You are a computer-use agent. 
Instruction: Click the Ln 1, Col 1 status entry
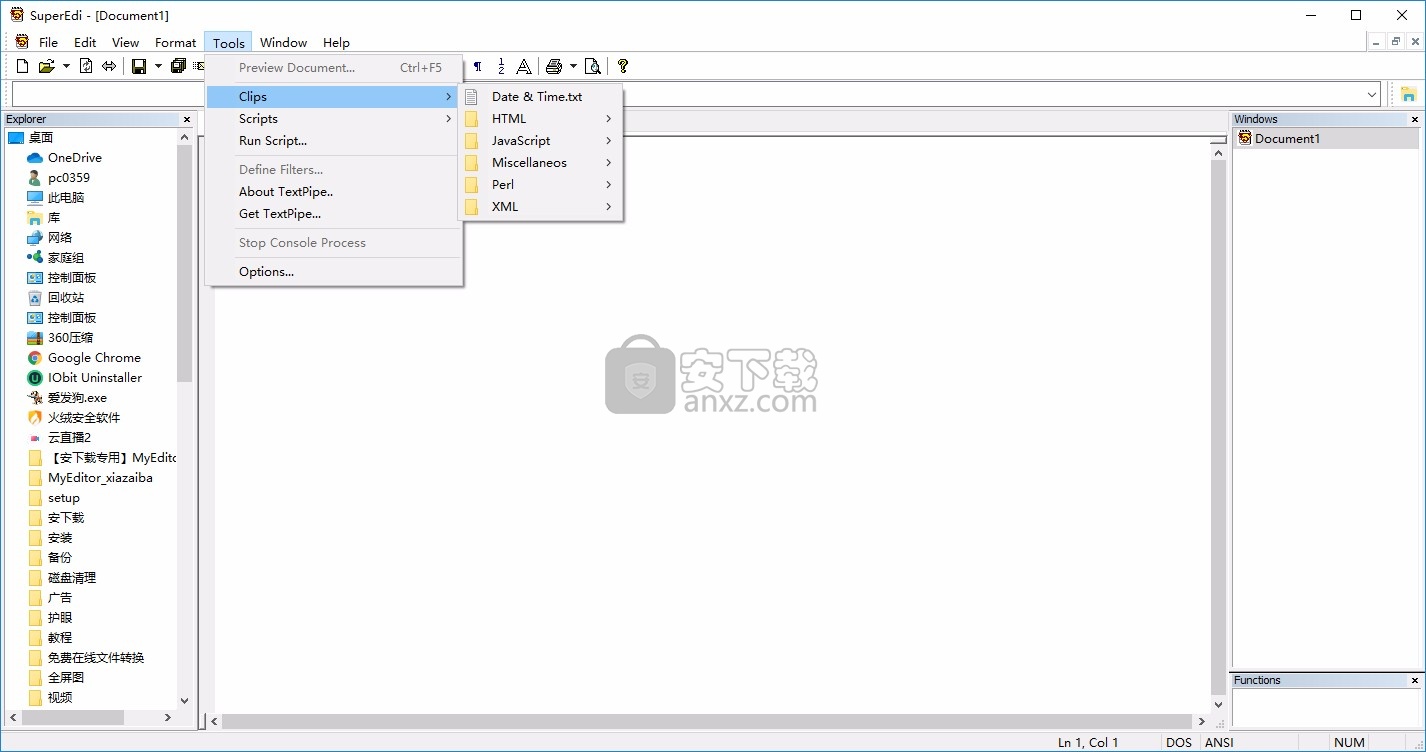1088,742
